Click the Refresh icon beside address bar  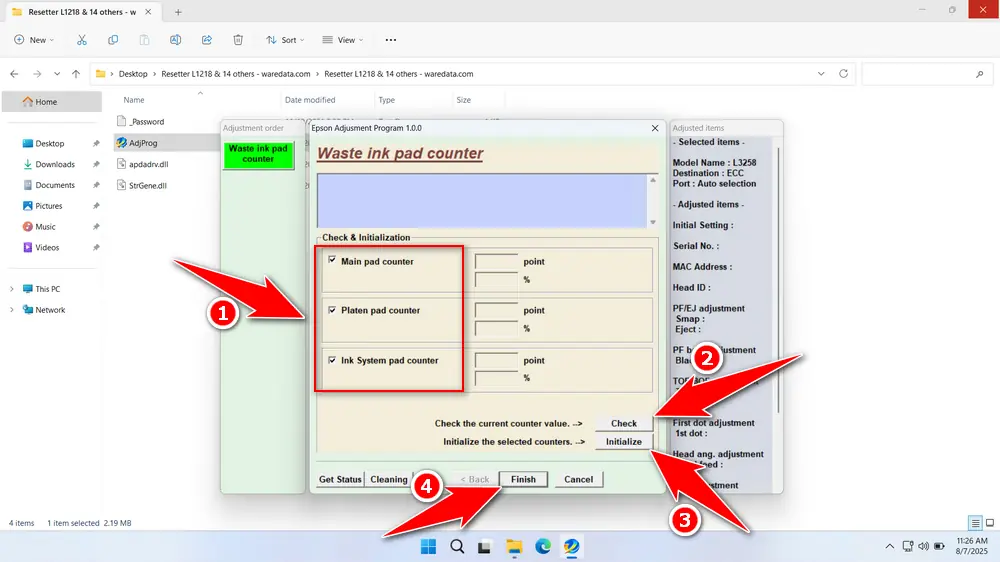click(x=844, y=74)
